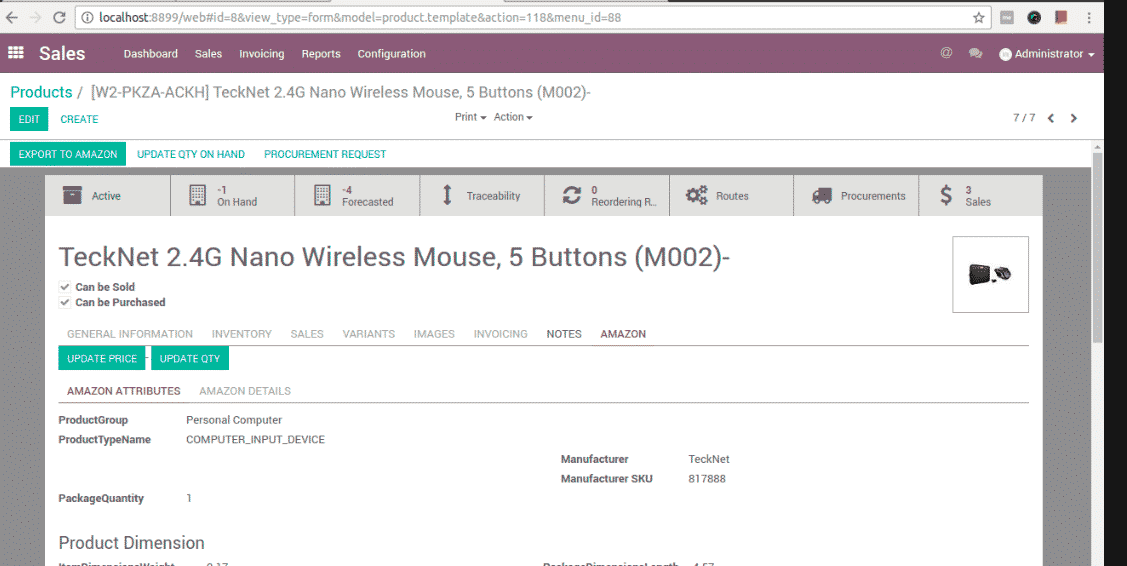Image resolution: width=1127 pixels, height=566 pixels.
Task: Open the conversations chat bubble icon
Action: [975, 54]
